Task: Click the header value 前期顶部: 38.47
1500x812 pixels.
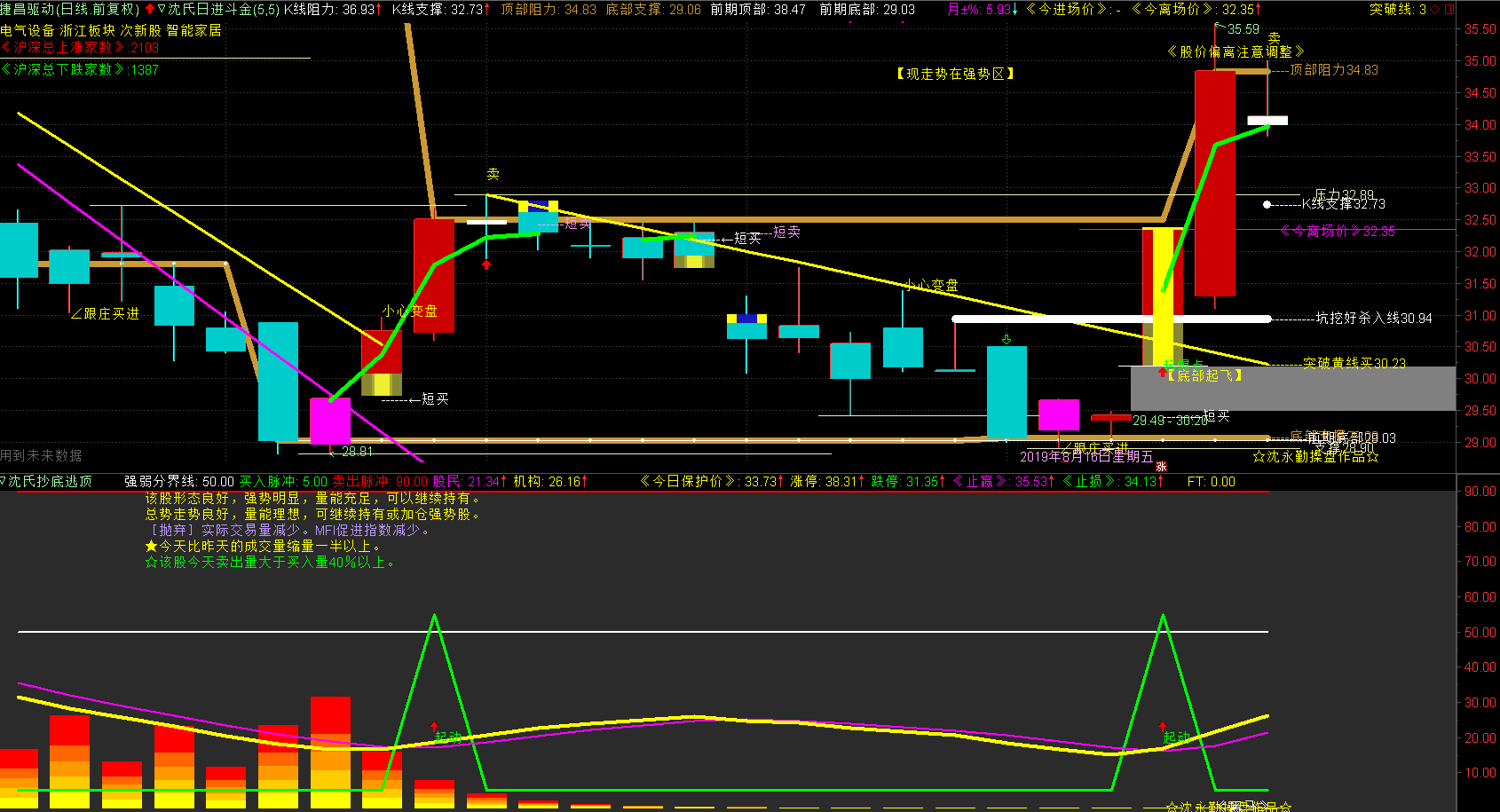Action: click(x=758, y=9)
